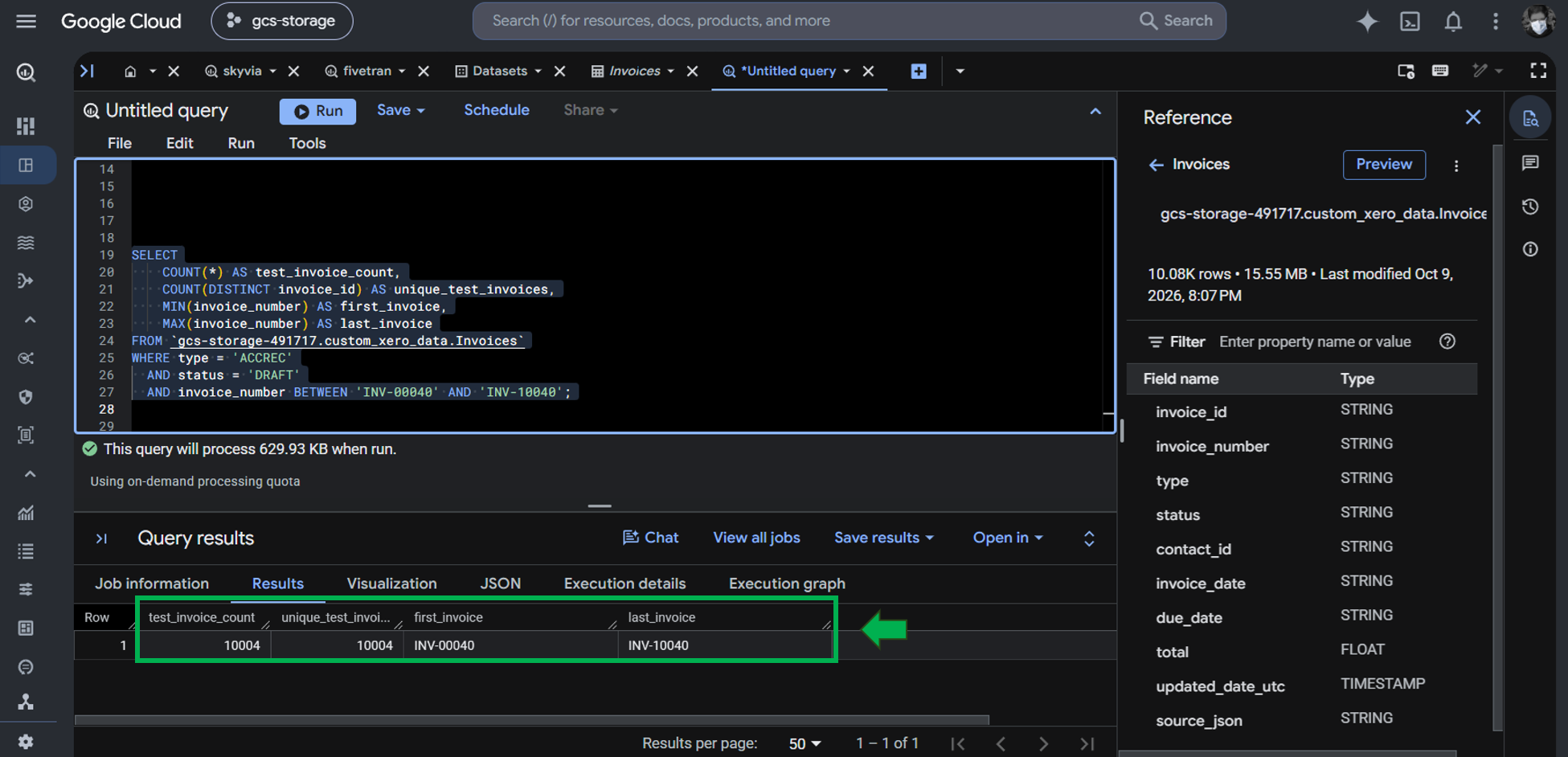
Task: Switch to Job information tab
Action: pos(152,583)
